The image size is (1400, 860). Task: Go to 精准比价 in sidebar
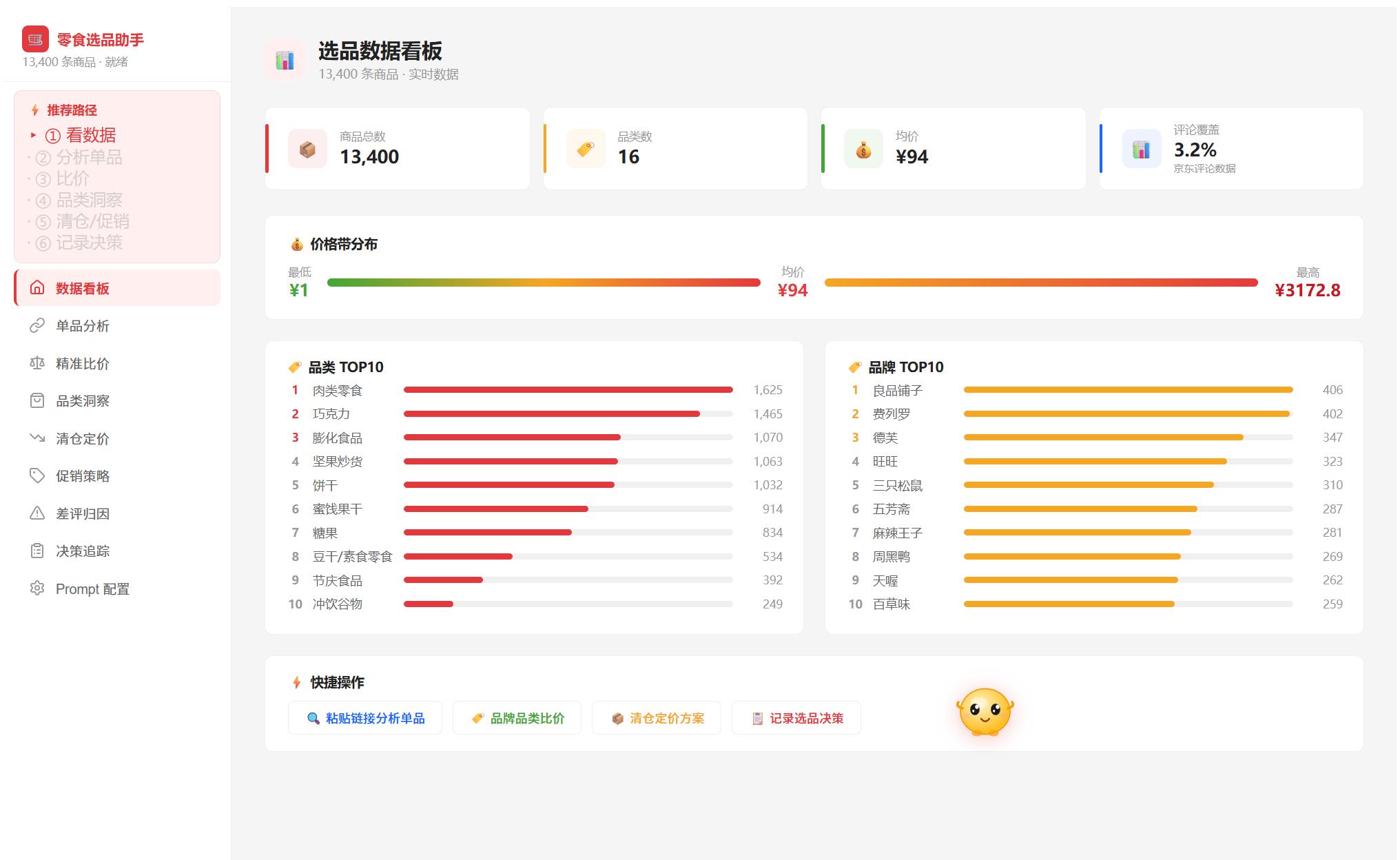pos(117,363)
